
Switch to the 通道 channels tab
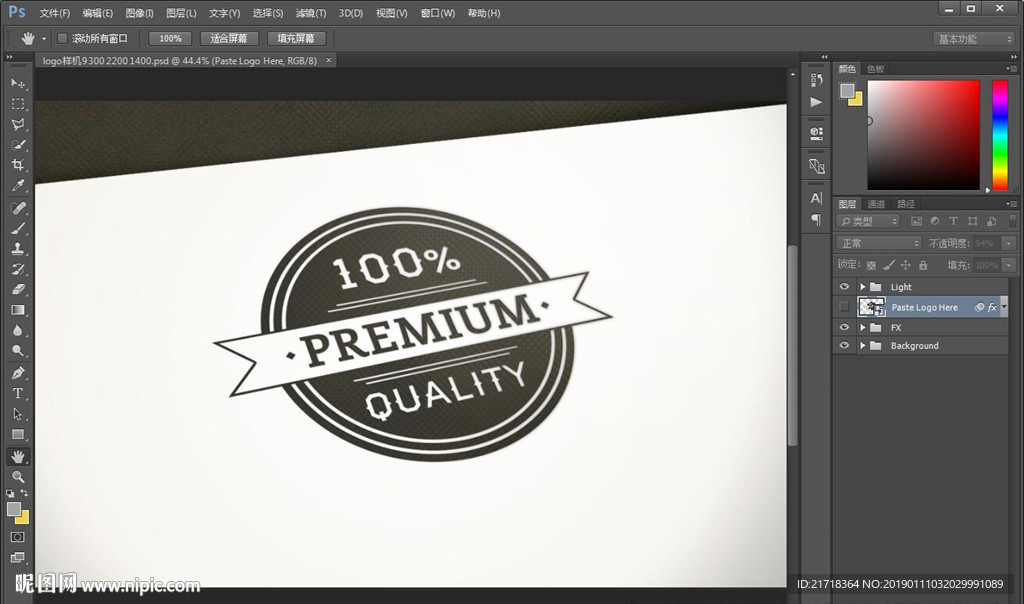click(x=876, y=204)
